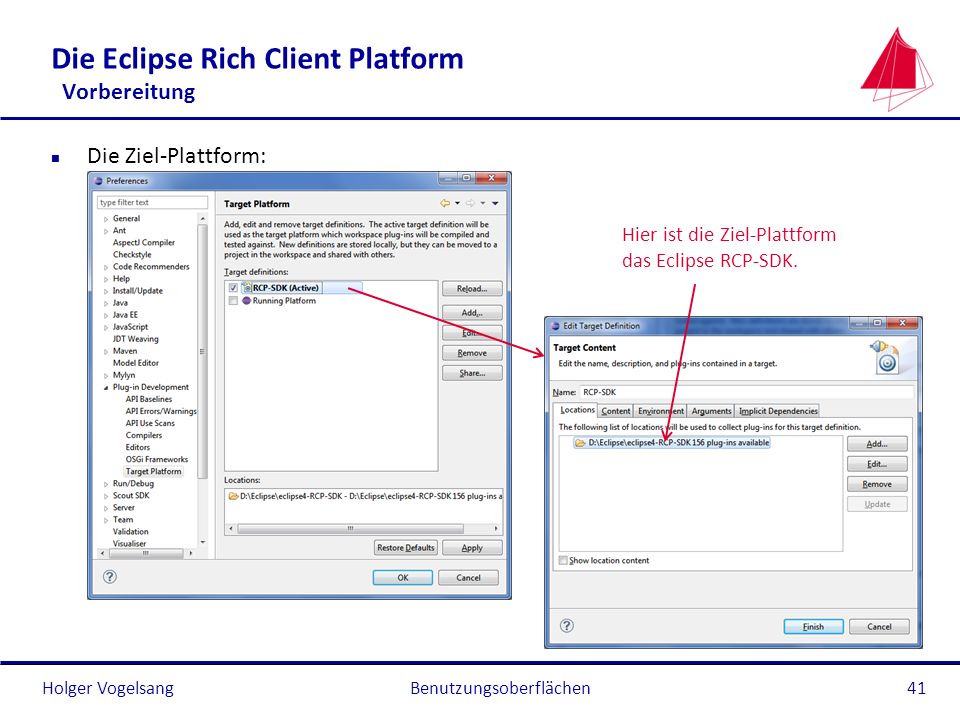Cancel the Edit Target Definition dialog
Image resolution: width=960 pixels, height=720 pixels.
tap(879, 626)
